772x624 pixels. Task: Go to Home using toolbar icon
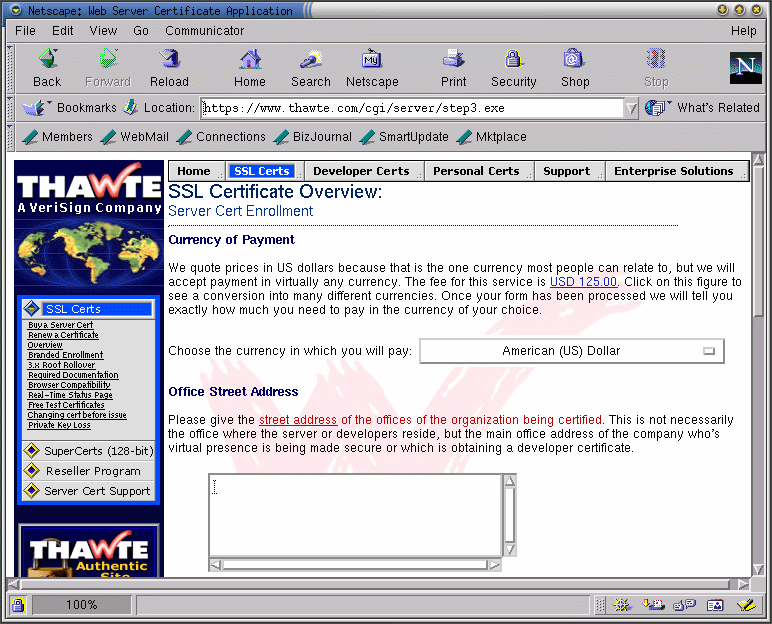pyautogui.click(x=250, y=67)
